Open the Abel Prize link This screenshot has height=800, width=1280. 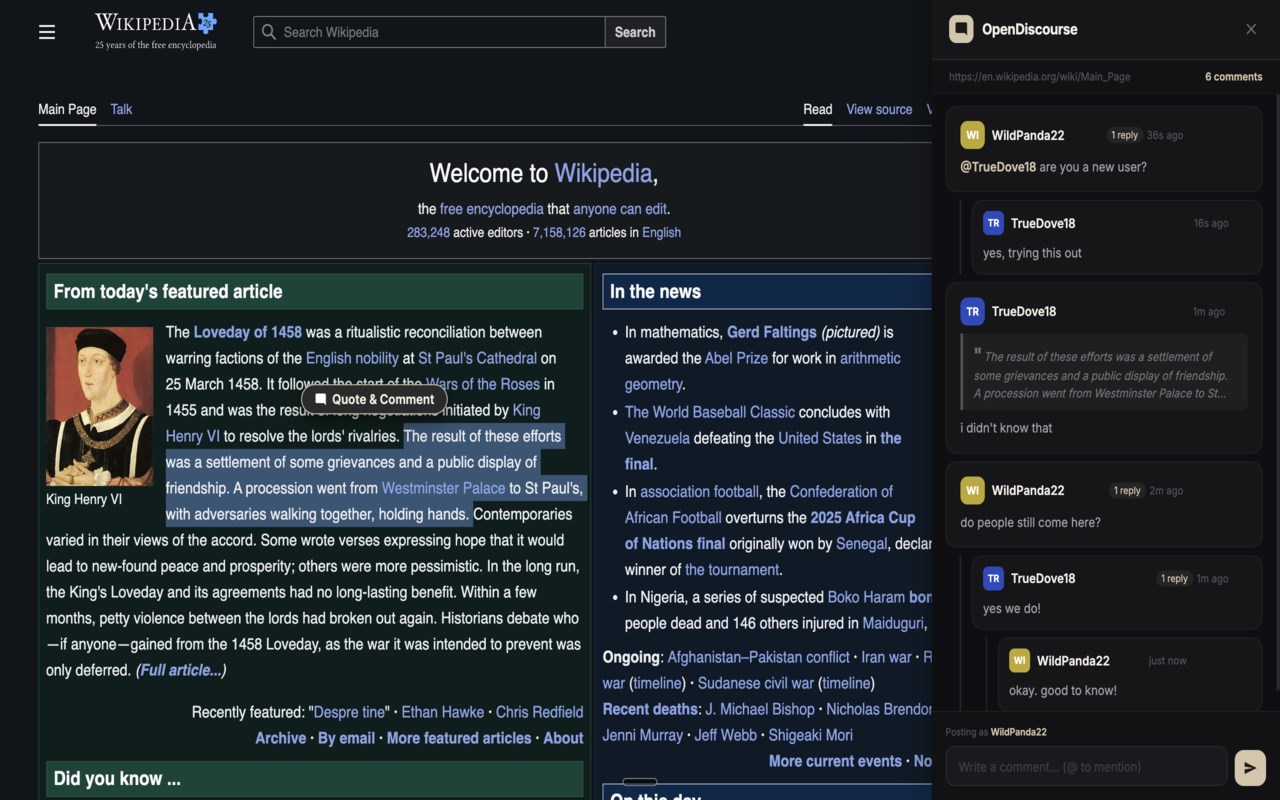tap(736, 358)
